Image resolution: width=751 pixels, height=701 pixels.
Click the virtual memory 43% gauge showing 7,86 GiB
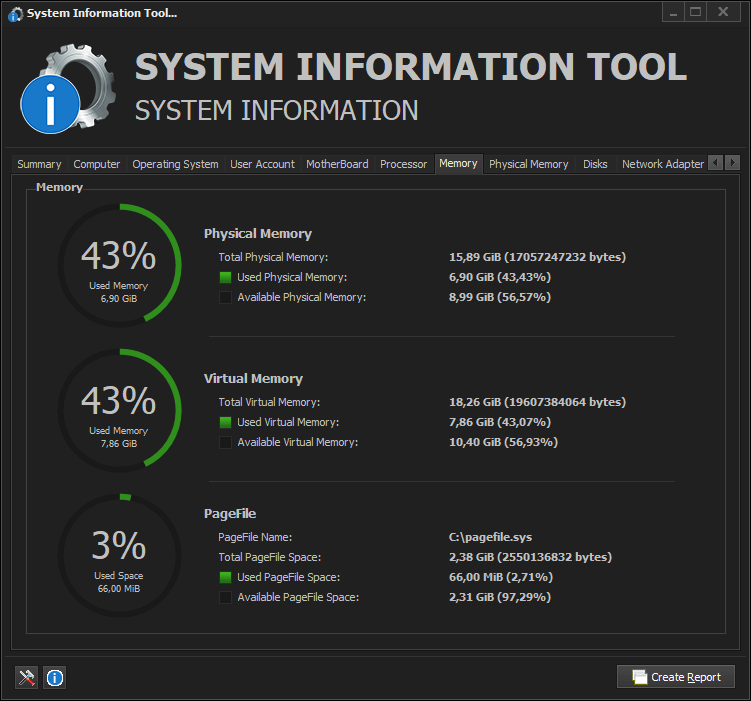tap(119, 410)
